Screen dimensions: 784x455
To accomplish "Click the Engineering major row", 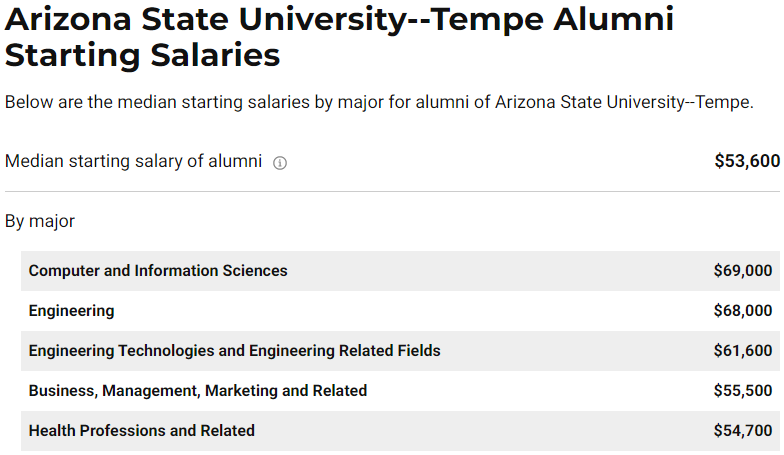I will pyautogui.click(x=400, y=311).
